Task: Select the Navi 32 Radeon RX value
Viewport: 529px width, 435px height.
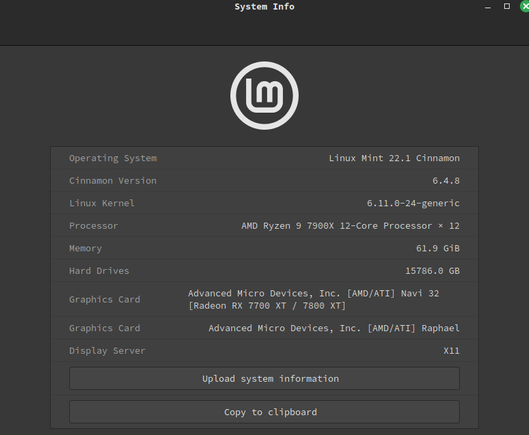Action: coord(313,300)
